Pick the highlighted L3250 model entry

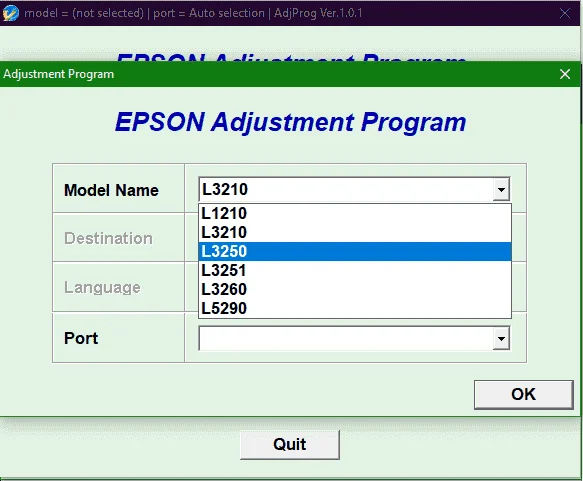tap(355, 251)
